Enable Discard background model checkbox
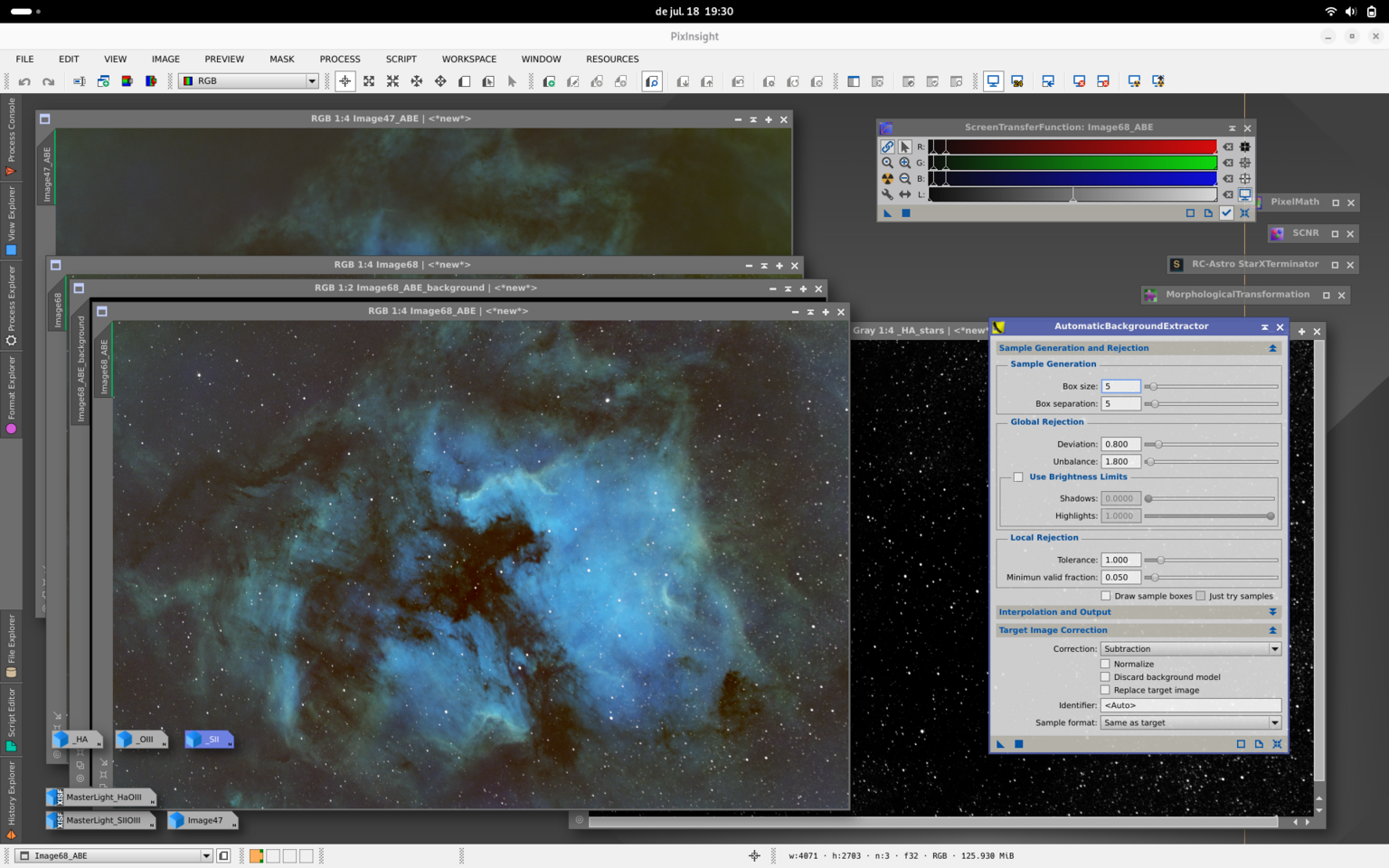The height and width of the screenshot is (868, 1389). 1105,677
